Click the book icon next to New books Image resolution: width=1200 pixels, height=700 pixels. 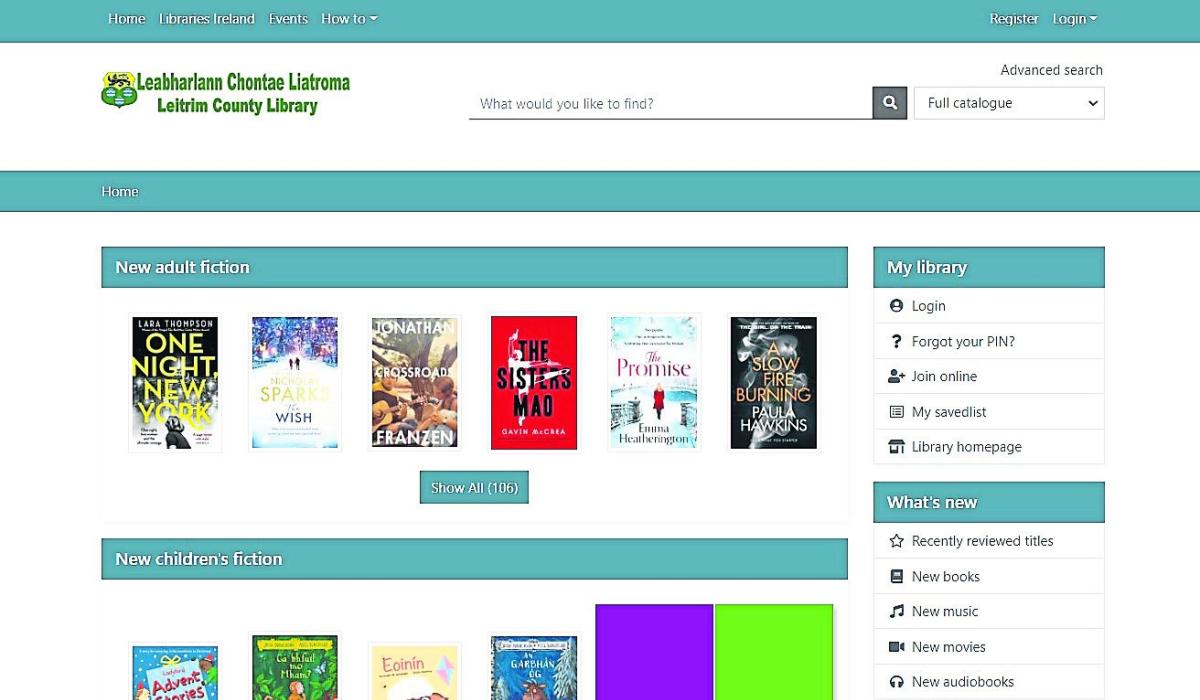(x=897, y=575)
